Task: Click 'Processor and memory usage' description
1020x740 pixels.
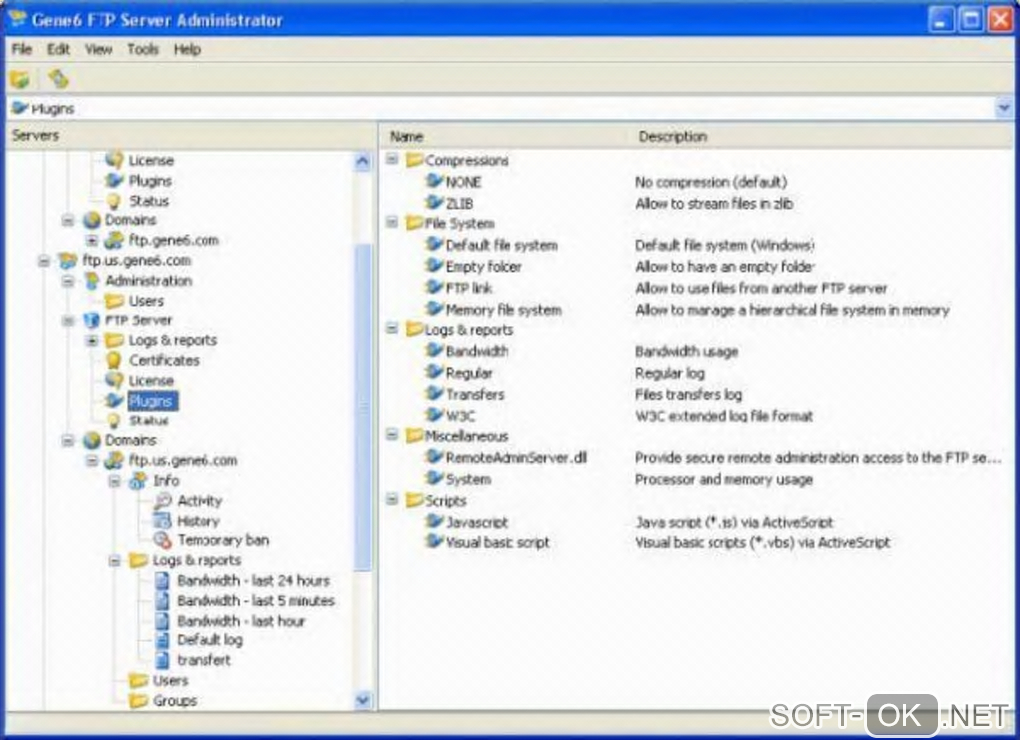Action: pyautogui.click(x=724, y=479)
